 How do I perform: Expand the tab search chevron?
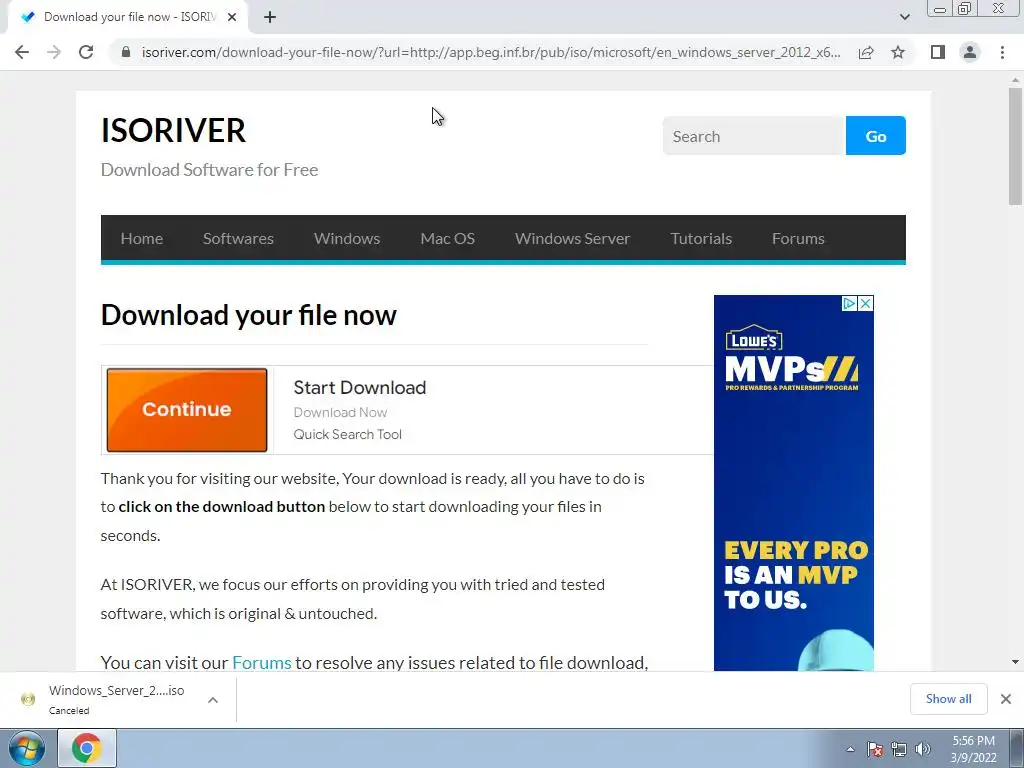click(x=904, y=17)
